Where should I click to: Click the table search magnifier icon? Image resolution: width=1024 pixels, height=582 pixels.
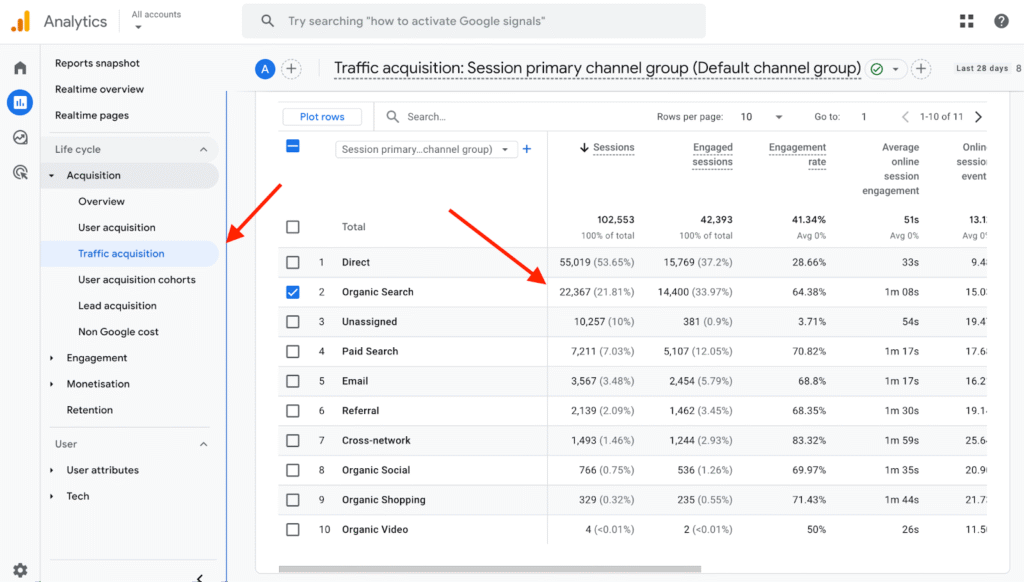[392, 116]
